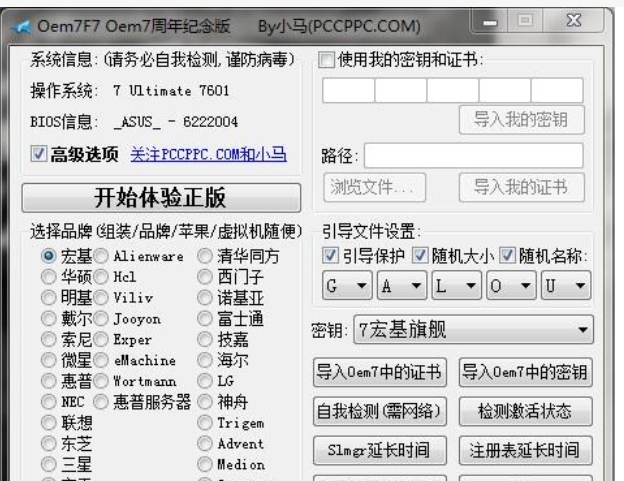
Task: Select the 技嘉 radio button
Action: 205,339
